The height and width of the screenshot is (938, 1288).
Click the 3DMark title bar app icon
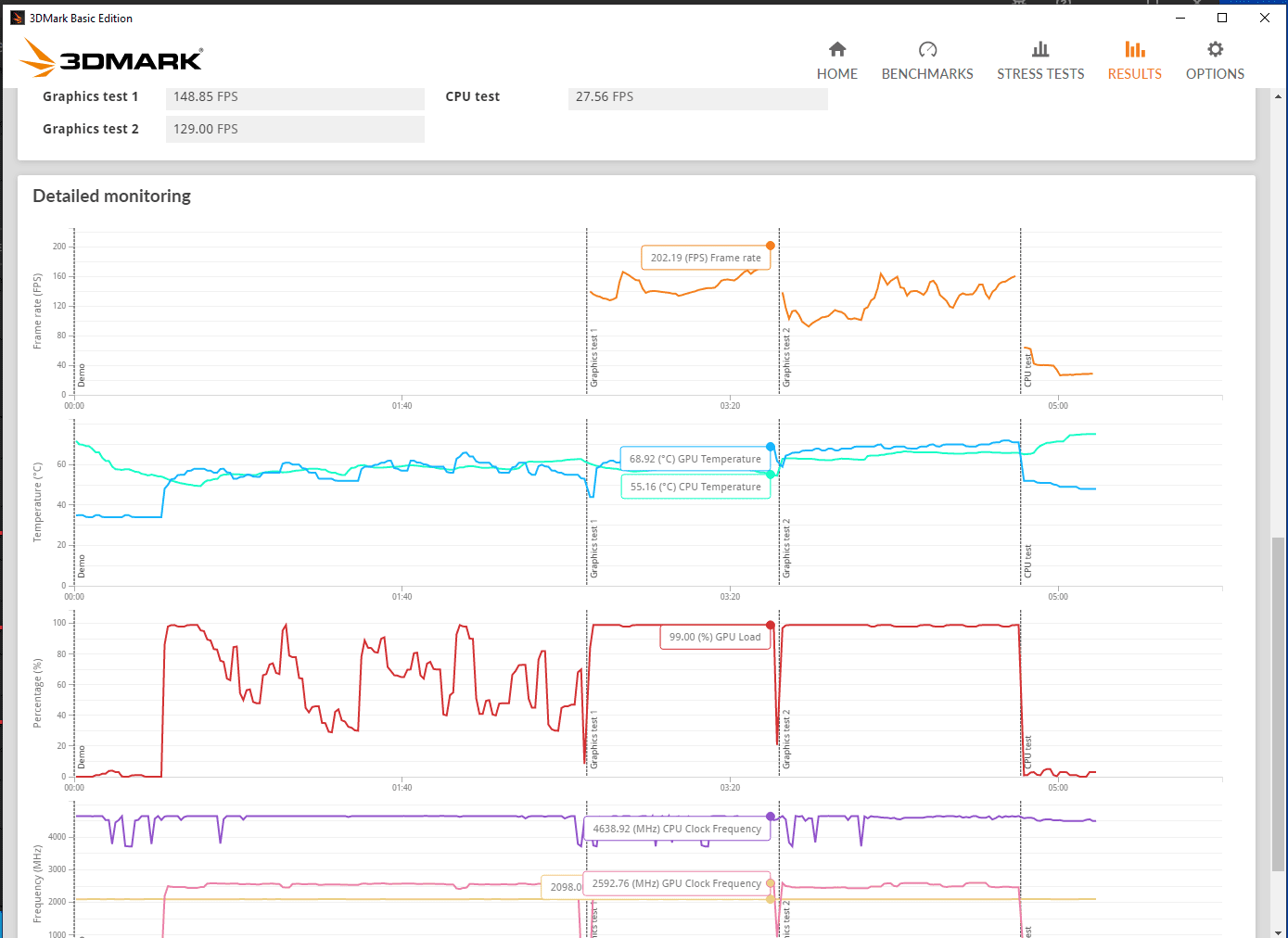pyautogui.click(x=17, y=18)
